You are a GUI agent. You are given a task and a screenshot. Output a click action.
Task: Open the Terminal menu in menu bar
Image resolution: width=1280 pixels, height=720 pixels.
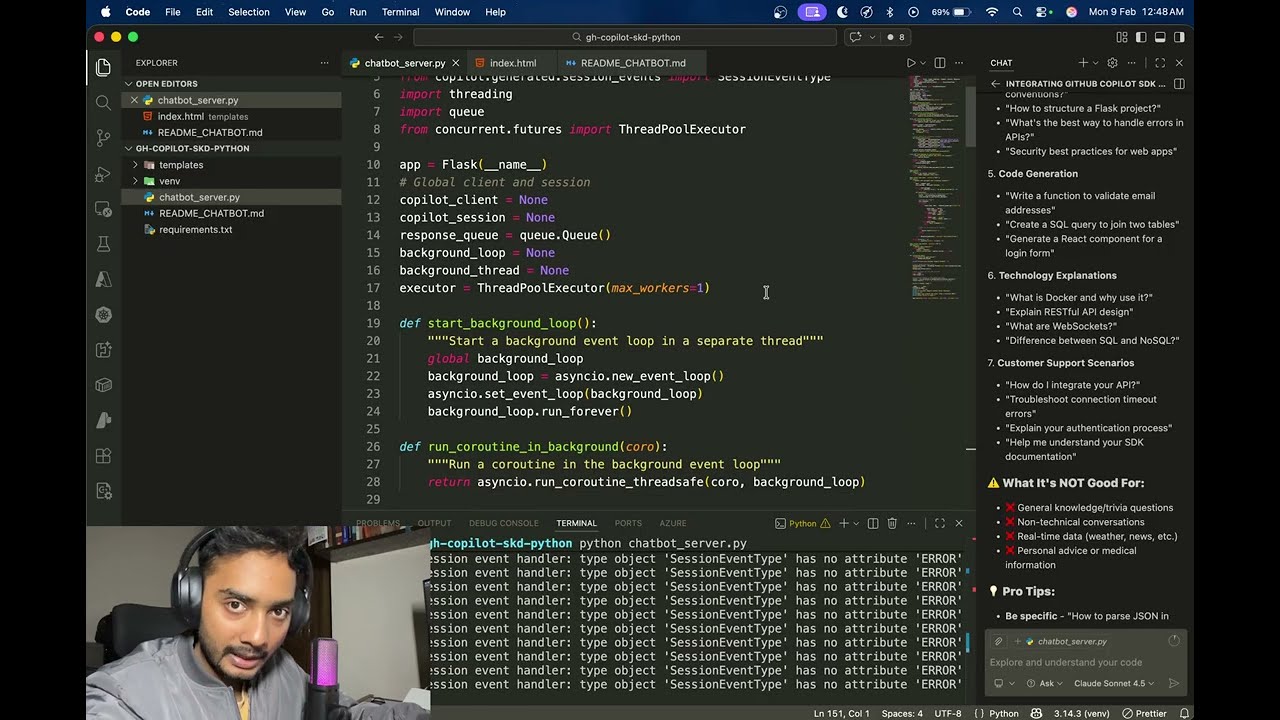(401, 12)
